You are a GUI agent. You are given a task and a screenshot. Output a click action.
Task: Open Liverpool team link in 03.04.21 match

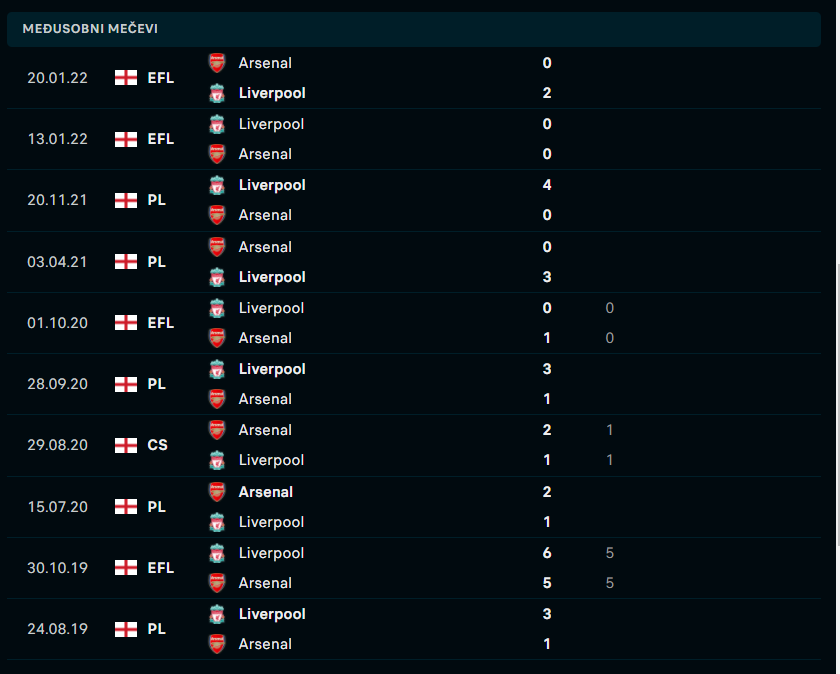pos(272,277)
